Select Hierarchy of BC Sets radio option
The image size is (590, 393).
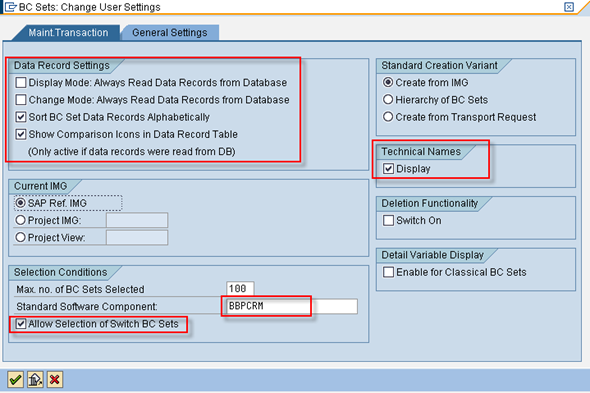click(x=388, y=100)
